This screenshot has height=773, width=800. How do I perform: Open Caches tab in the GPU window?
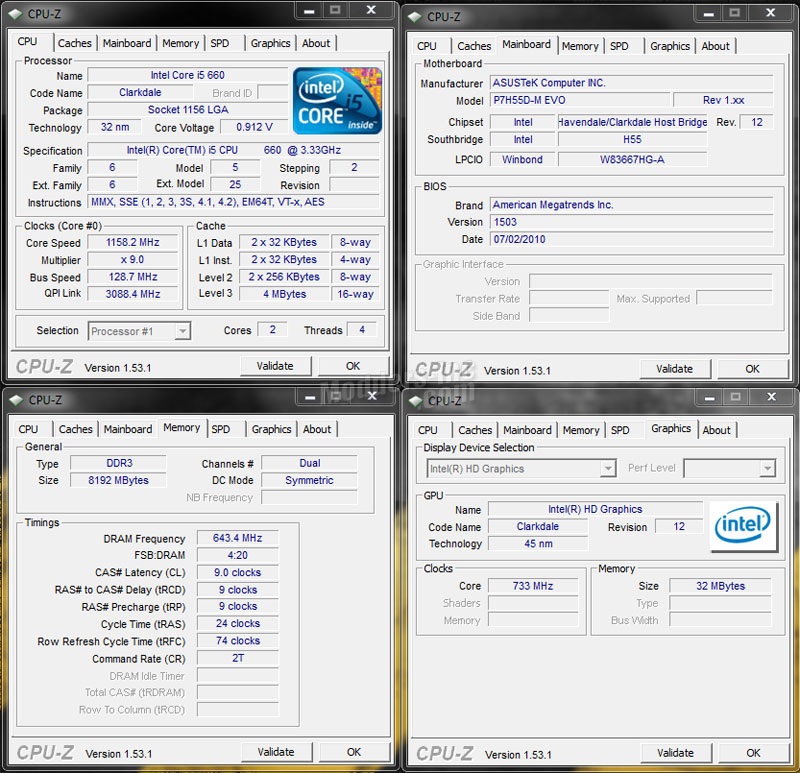coord(475,430)
